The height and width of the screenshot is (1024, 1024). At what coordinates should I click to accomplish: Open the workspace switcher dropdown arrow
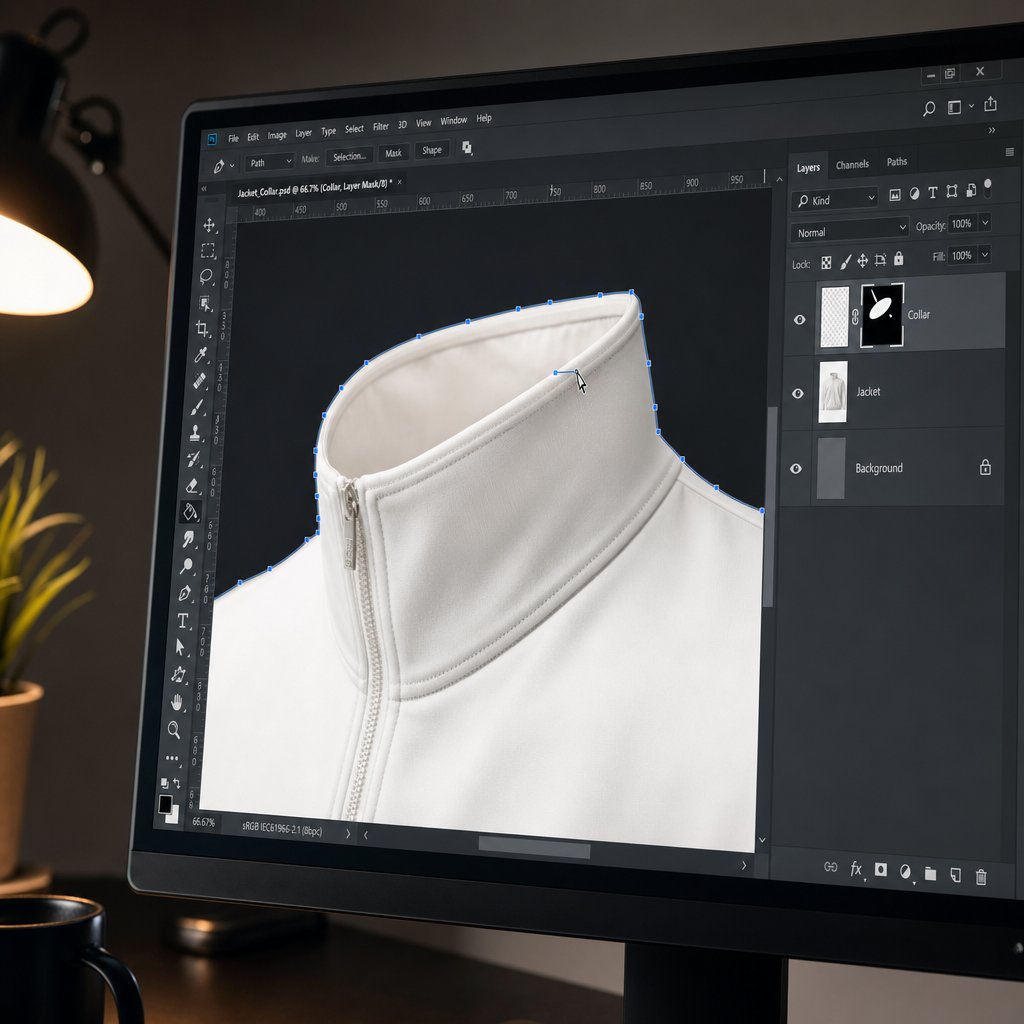pos(971,105)
